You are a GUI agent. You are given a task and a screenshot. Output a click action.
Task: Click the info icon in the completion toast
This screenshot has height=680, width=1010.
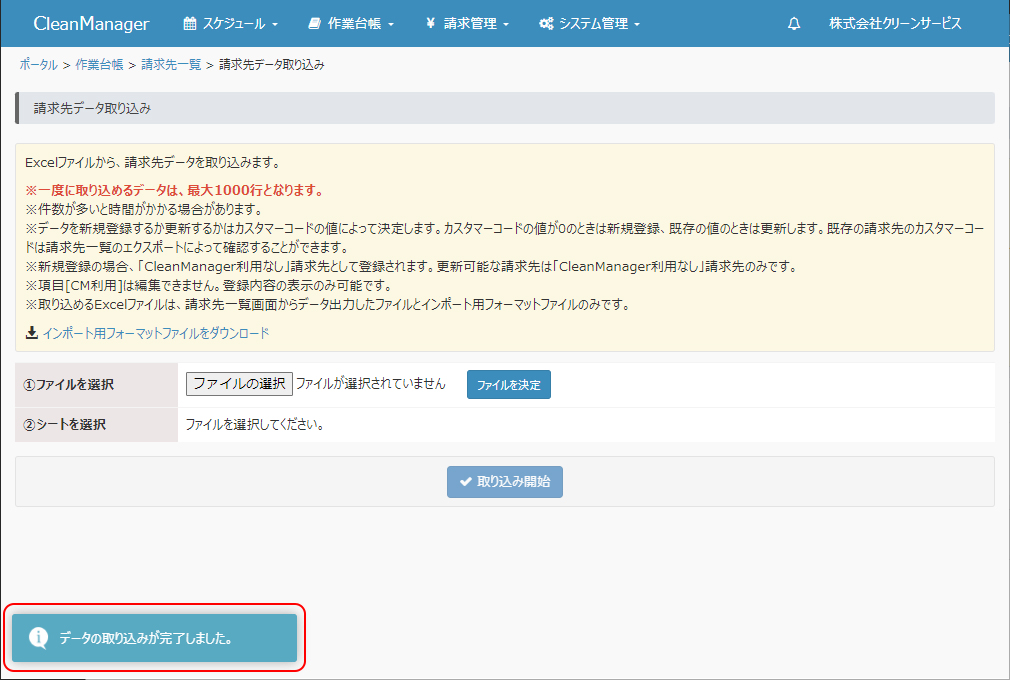[38, 637]
